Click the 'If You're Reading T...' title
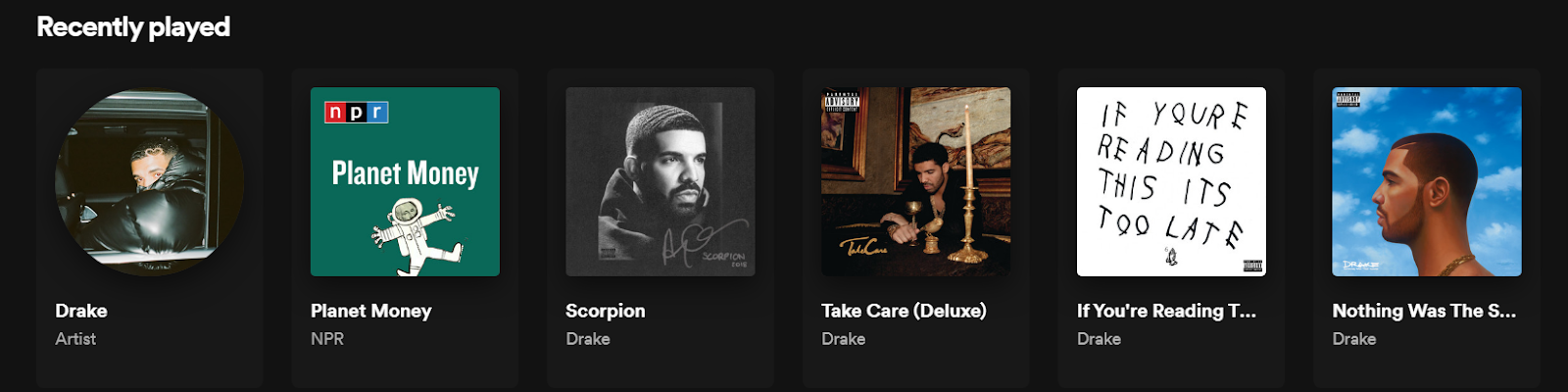This screenshot has height=392, width=1568. pos(1166,311)
